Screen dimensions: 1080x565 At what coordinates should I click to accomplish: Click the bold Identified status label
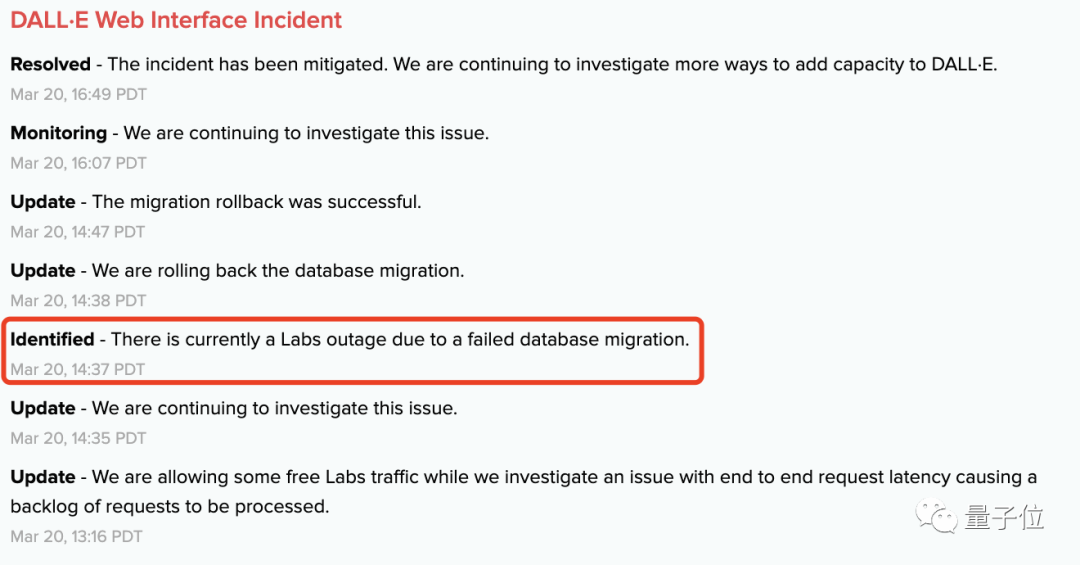[52, 339]
